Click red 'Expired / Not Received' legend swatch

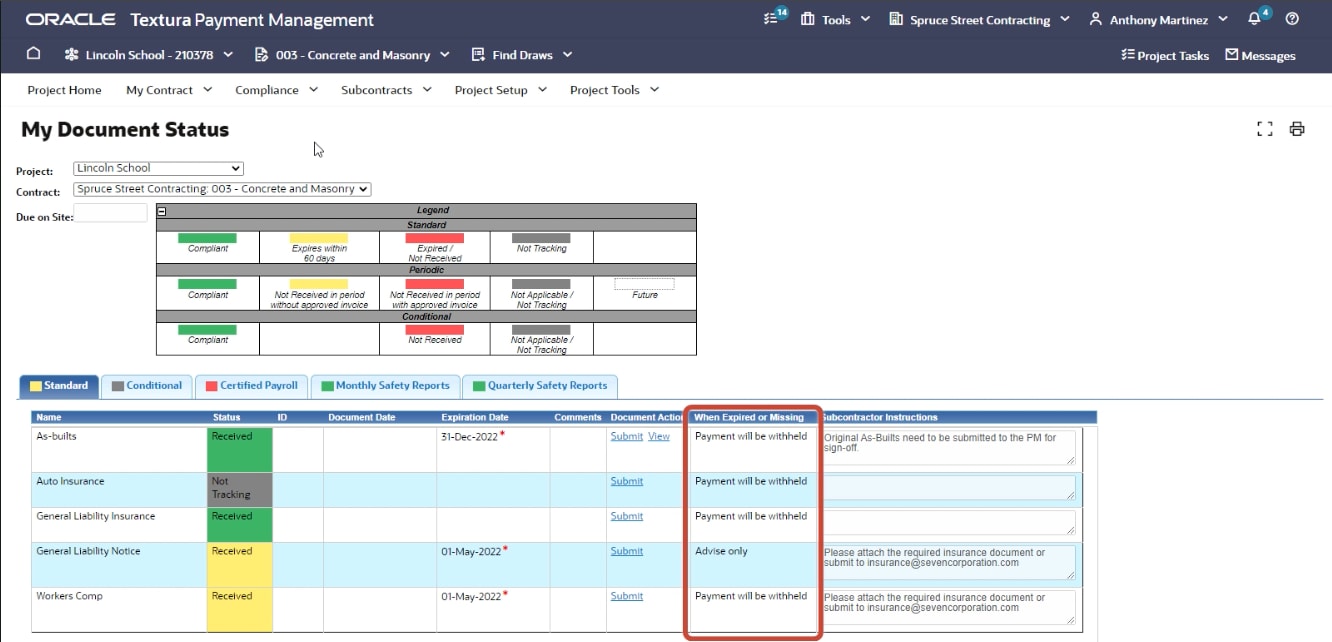tap(434, 239)
